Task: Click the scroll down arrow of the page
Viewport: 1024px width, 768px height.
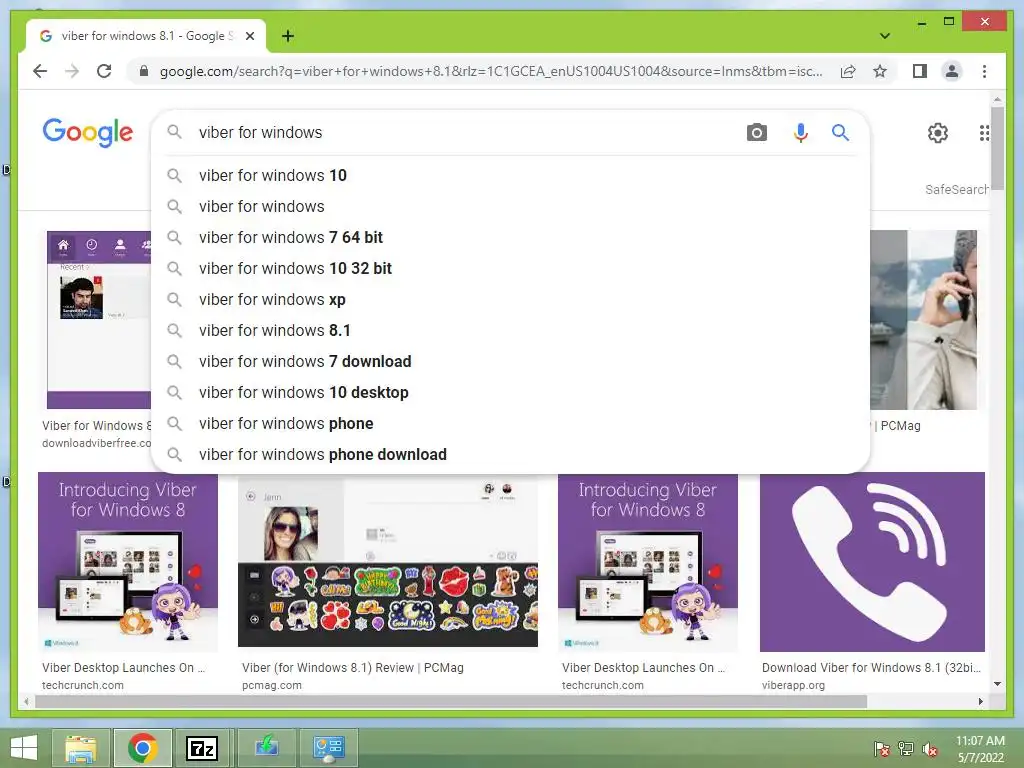Action: pos(997,684)
